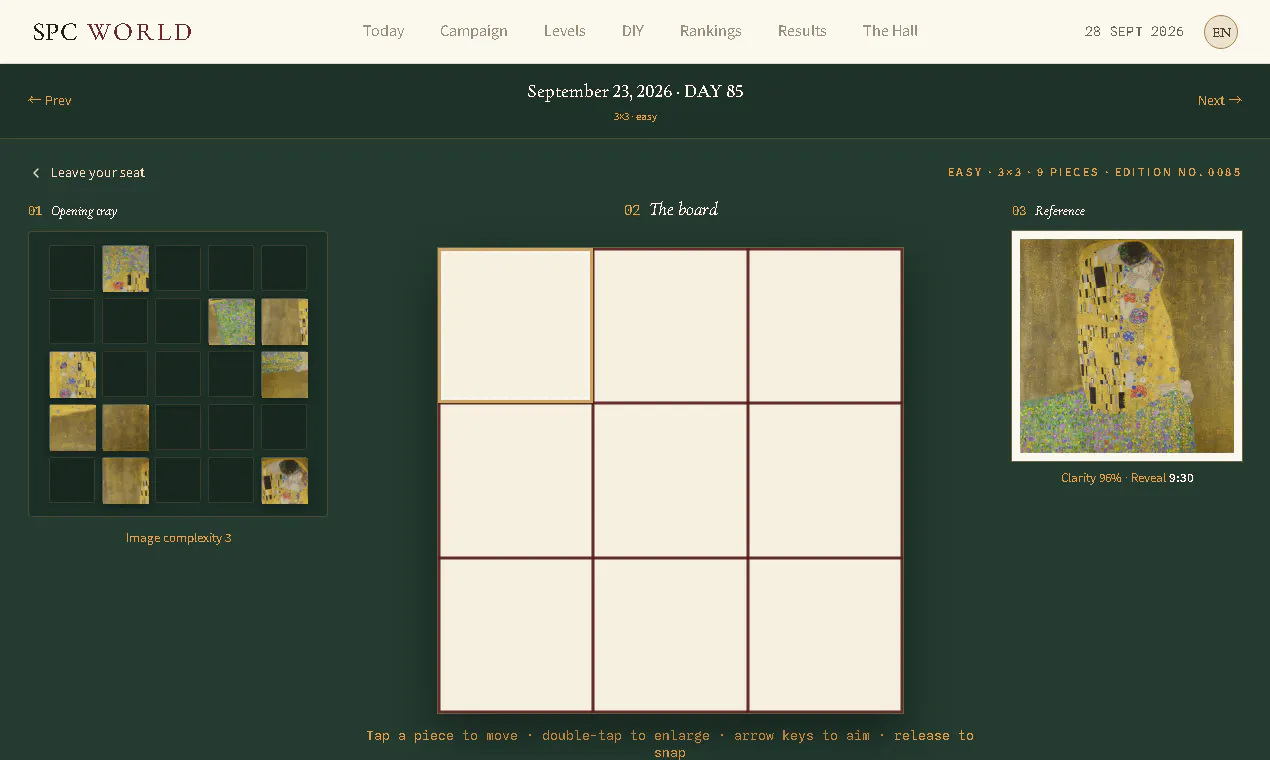1270x760 pixels.
Task: Open the Results nav item
Action: pyautogui.click(x=802, y=31)
